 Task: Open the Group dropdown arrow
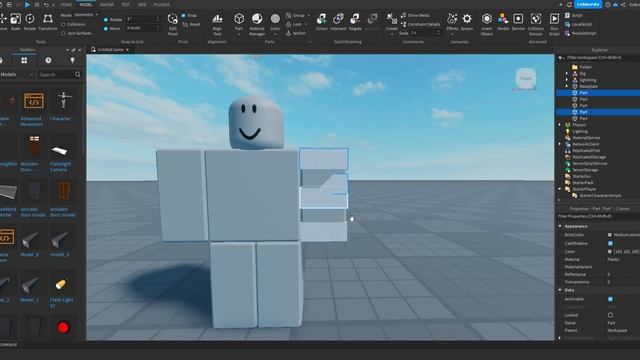(x=309, y=16)
